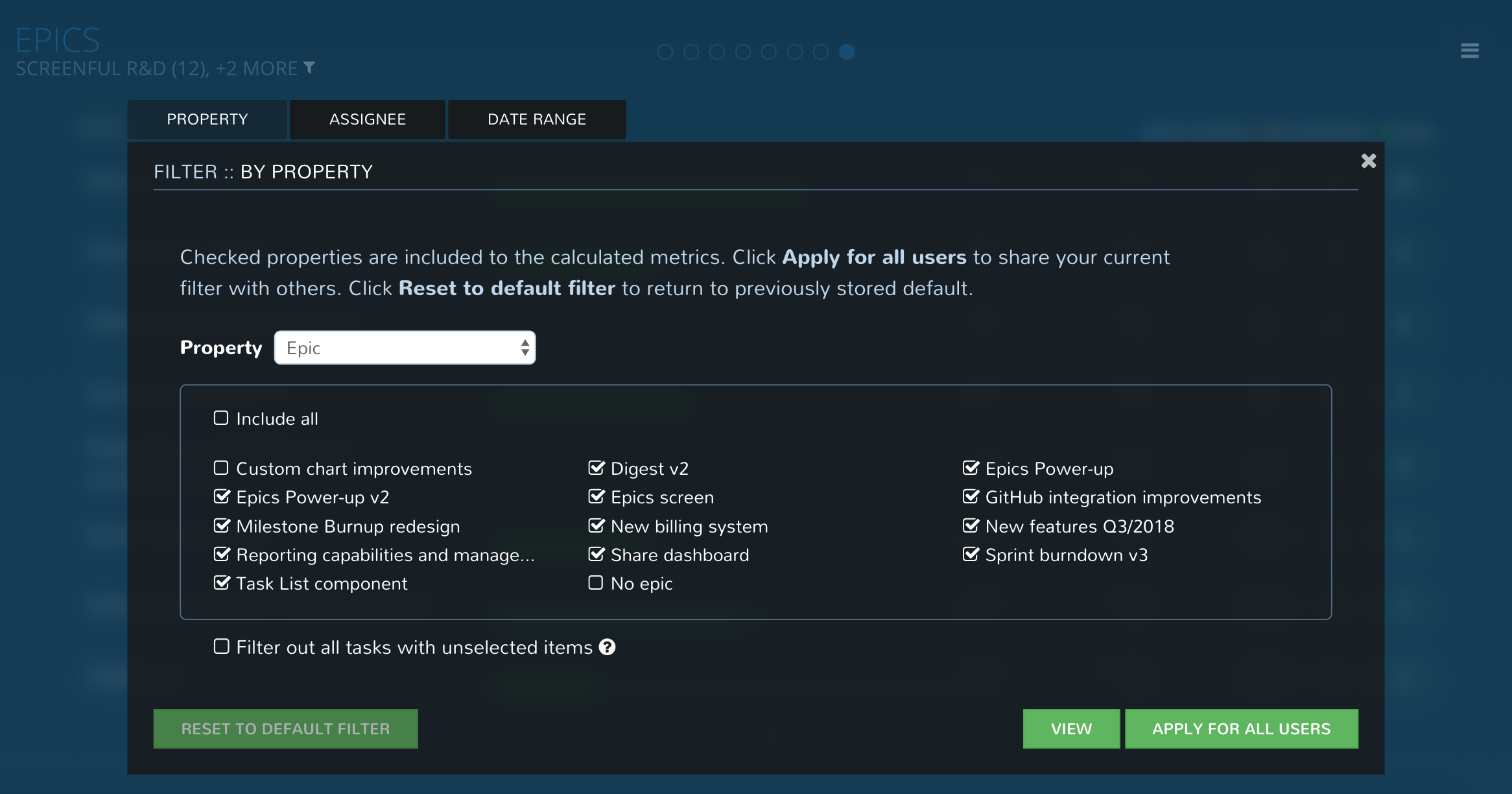Screen dimensions: 1512x794
Task: Uncheck Reporting capabilities and manage... checkbox
Action: [222, 554]
